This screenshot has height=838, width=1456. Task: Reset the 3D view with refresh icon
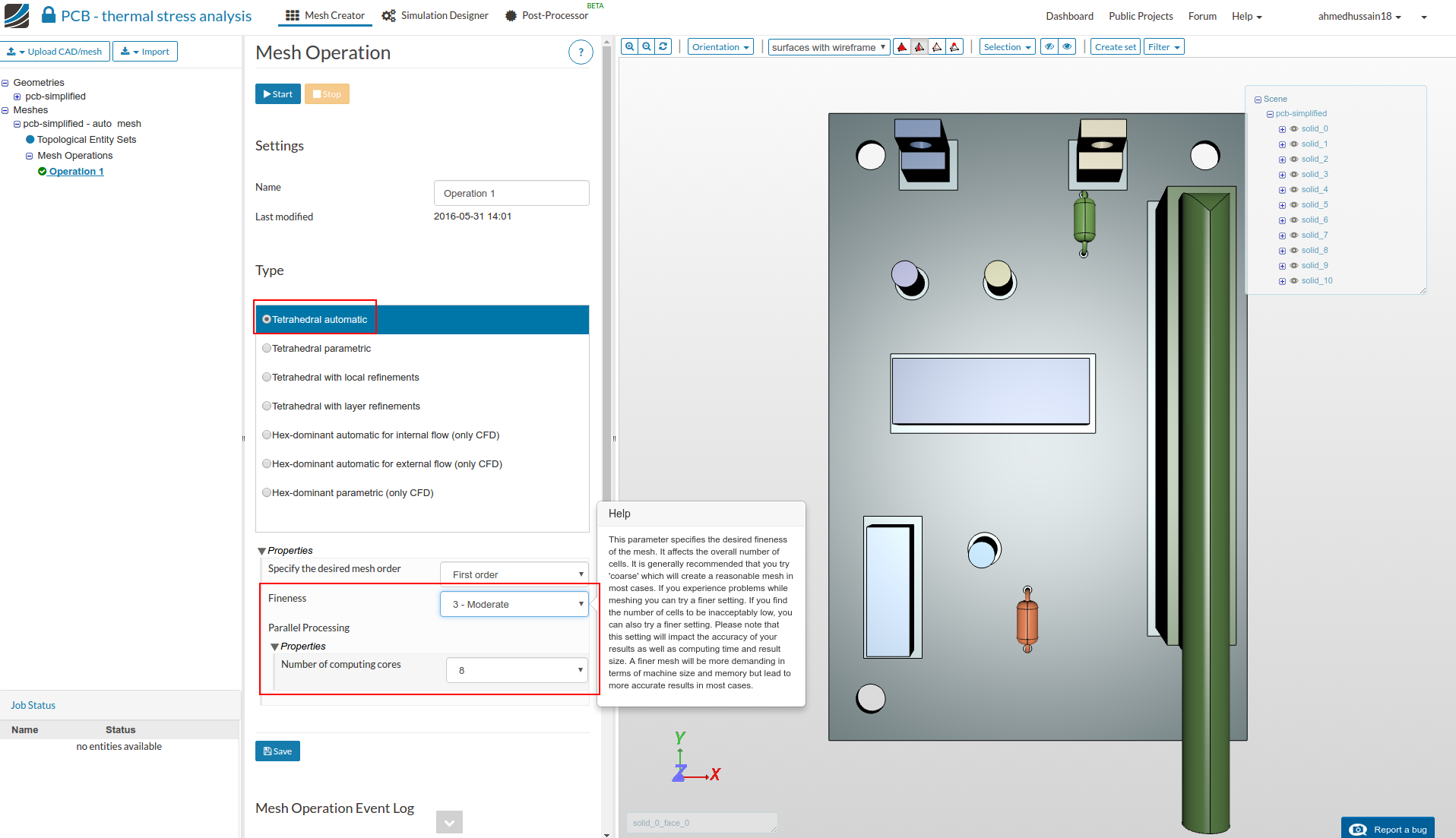(663, 47)
